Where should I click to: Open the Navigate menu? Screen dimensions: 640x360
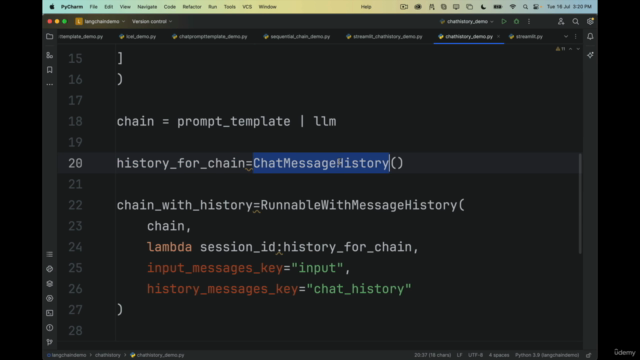click(147, 7)
